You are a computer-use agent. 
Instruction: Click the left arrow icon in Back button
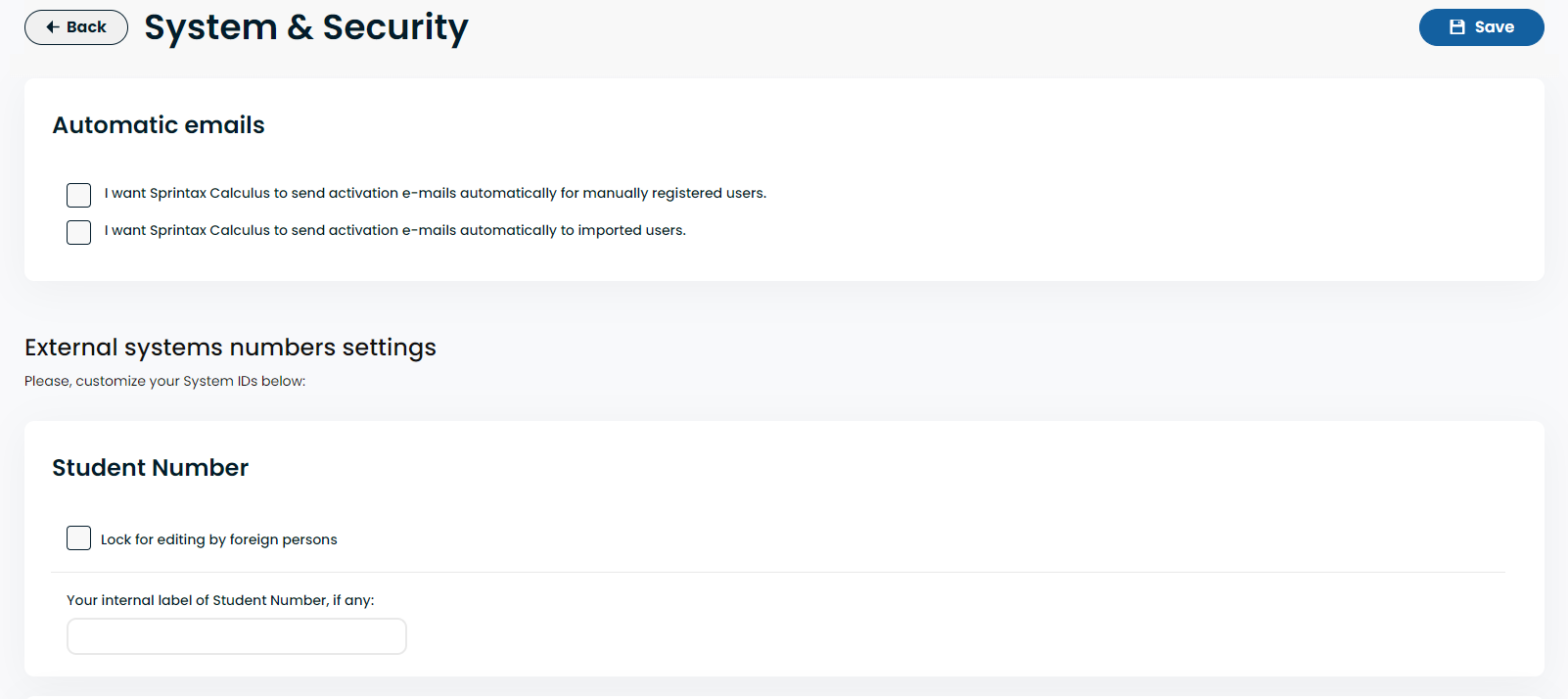[x=53, y=27]
